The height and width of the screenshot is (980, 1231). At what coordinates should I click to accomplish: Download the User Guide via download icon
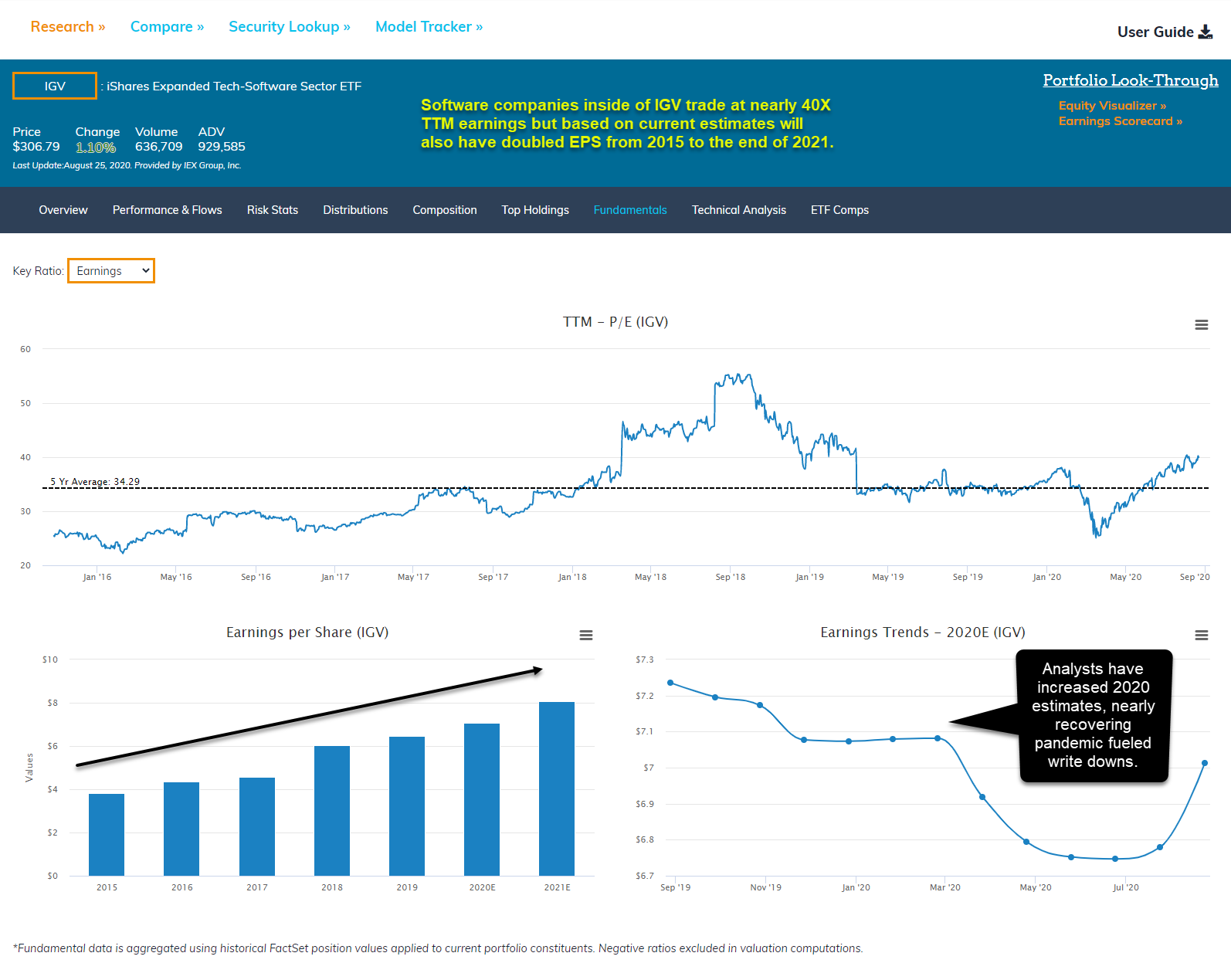1205,32
